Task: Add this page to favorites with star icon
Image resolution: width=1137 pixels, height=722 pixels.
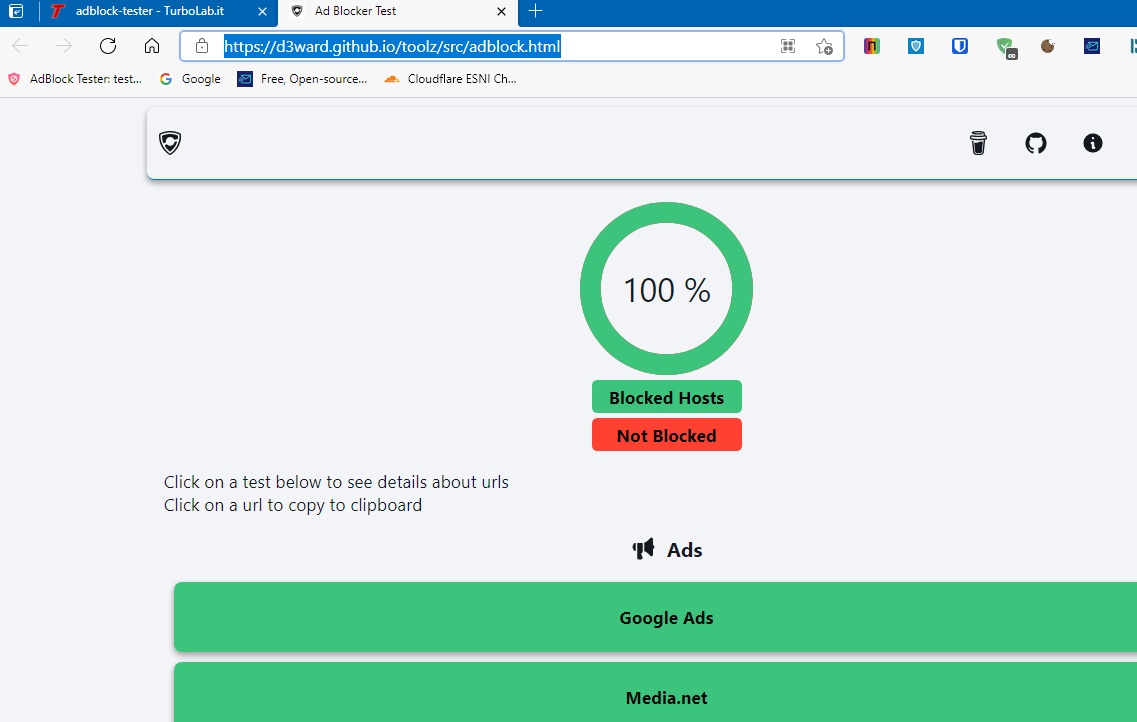Action: (x=824, y=46)
